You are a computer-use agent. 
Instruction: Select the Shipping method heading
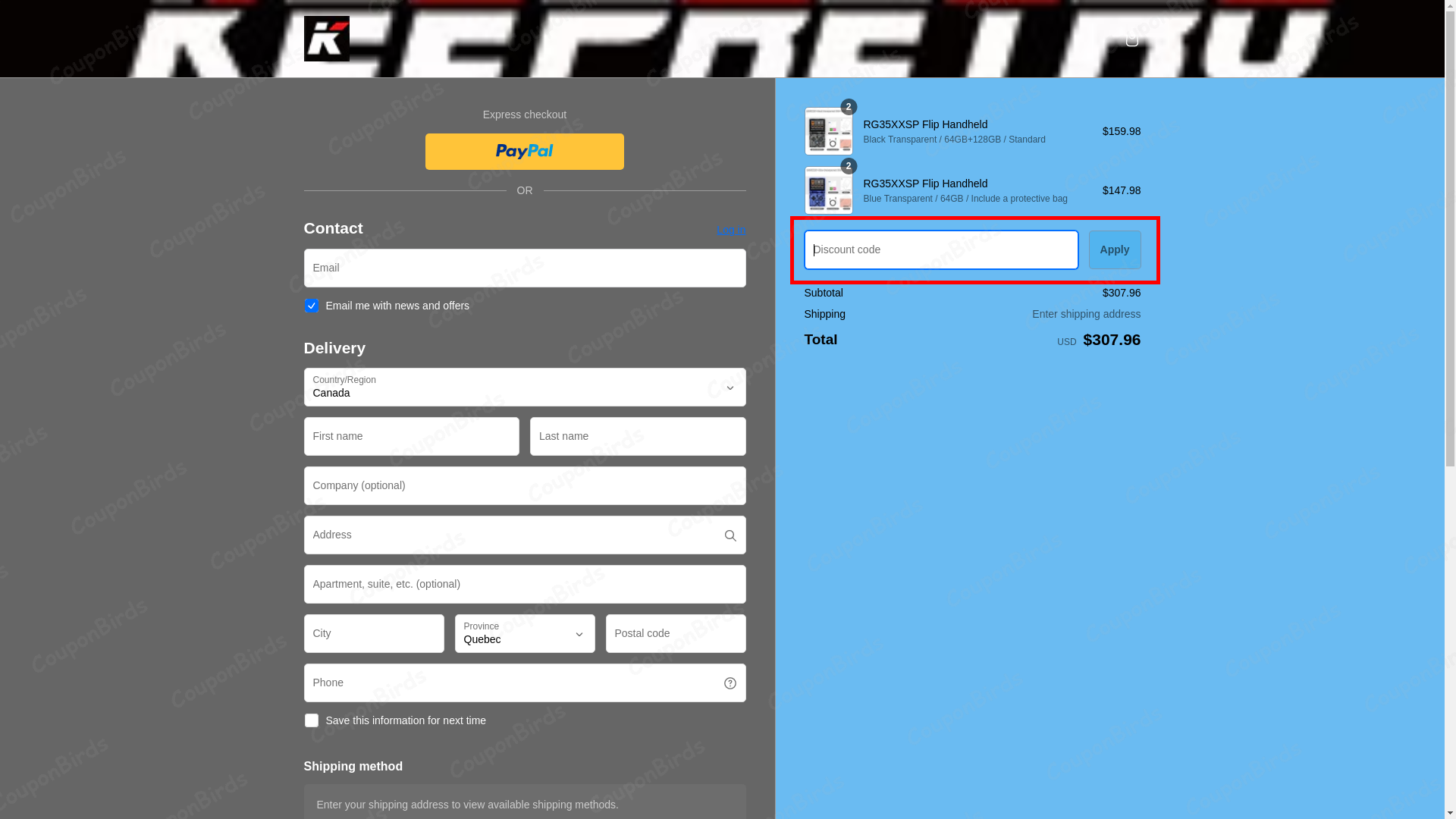(353, 767)
